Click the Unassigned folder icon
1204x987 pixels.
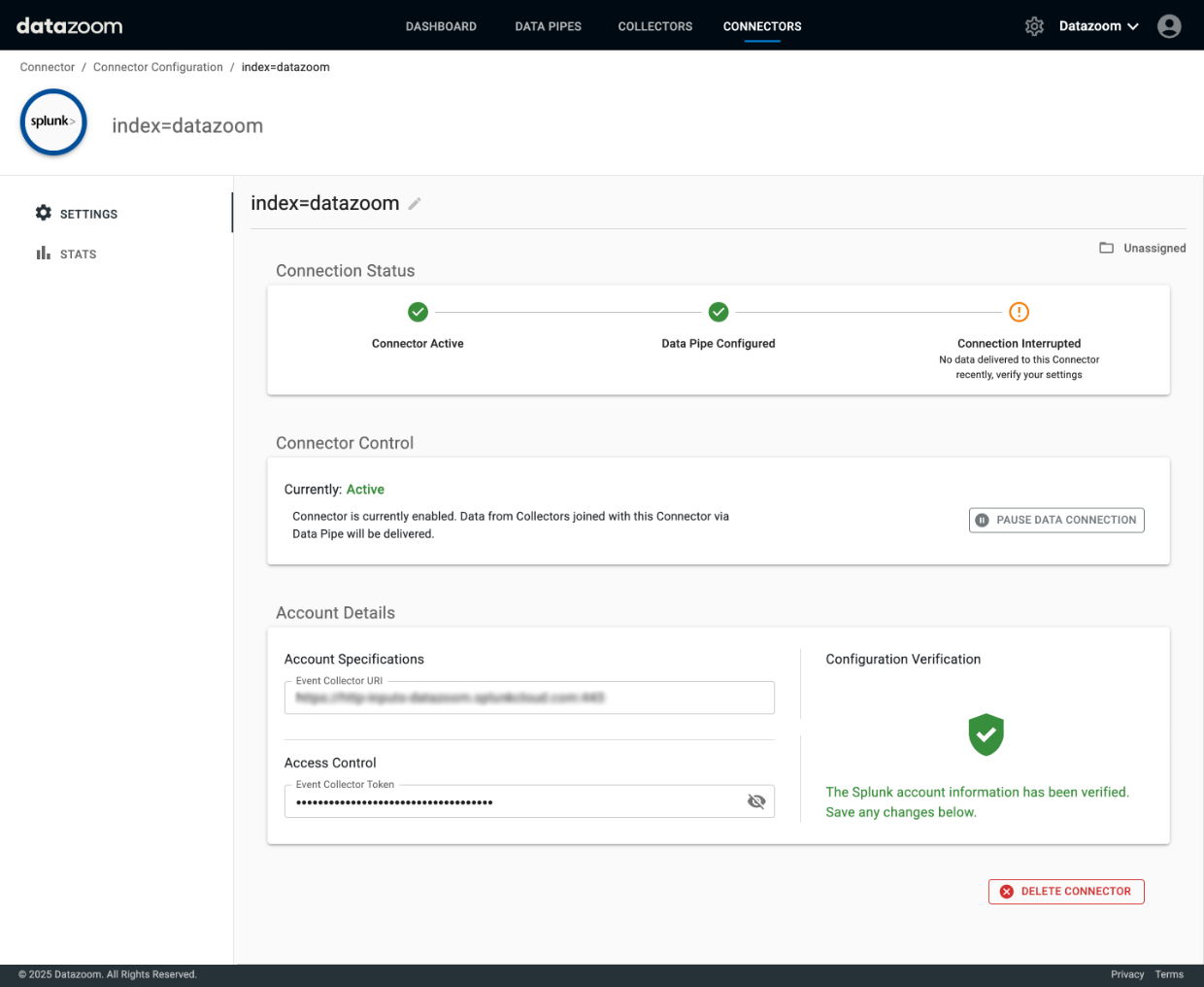pyautogui.click(x=1106, y=248)
